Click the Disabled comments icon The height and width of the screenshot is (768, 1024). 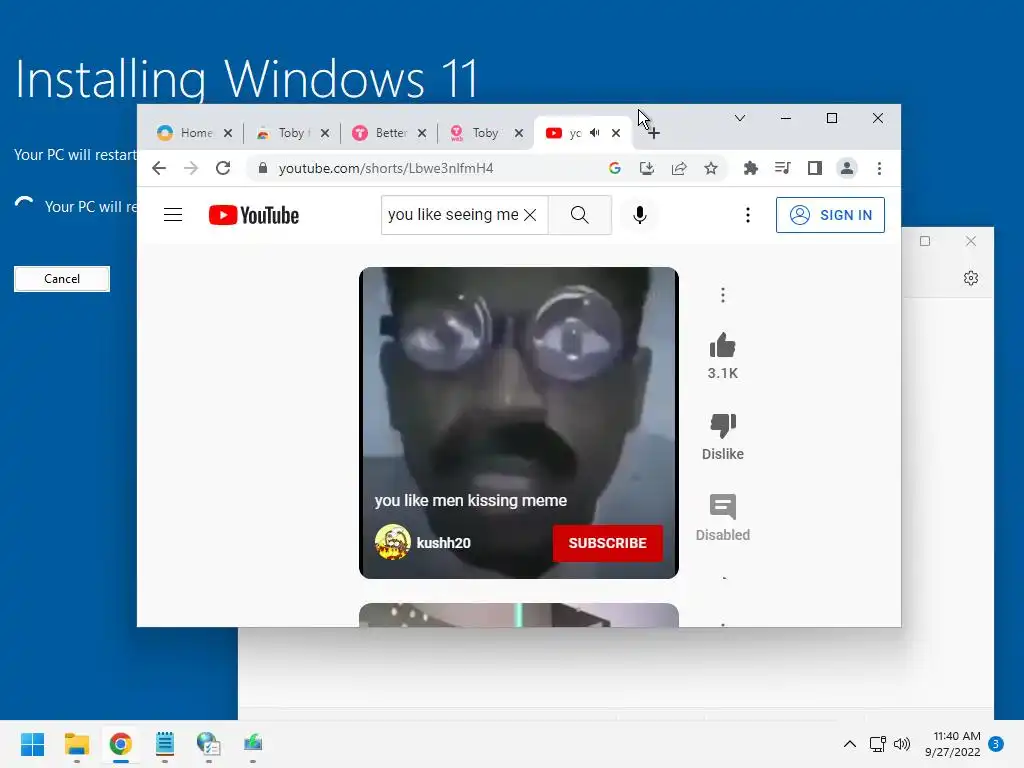(x=723, y=507)
